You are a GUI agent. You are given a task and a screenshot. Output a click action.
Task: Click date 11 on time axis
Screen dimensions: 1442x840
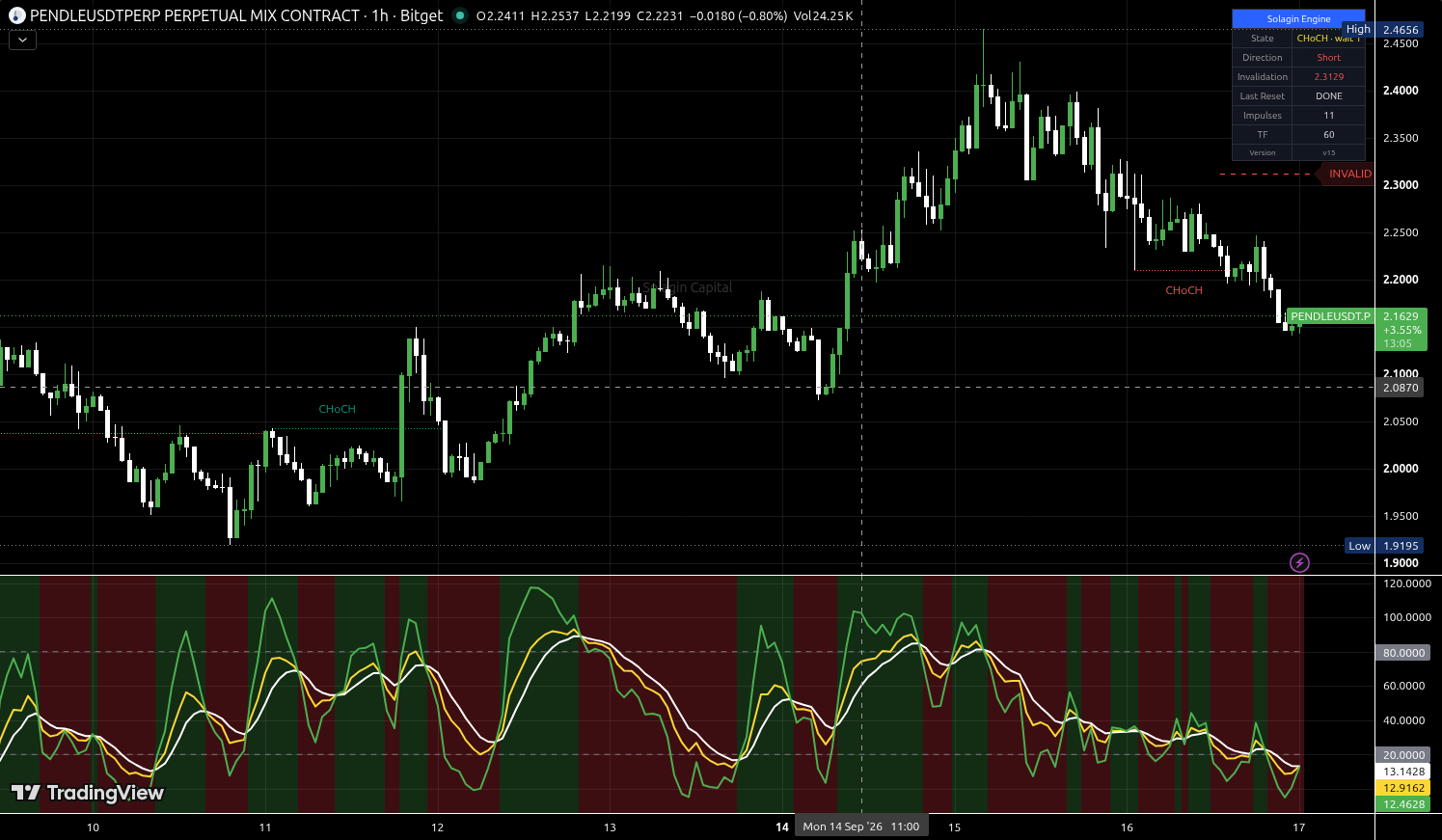pyautogui.click(x=265, y=827)
